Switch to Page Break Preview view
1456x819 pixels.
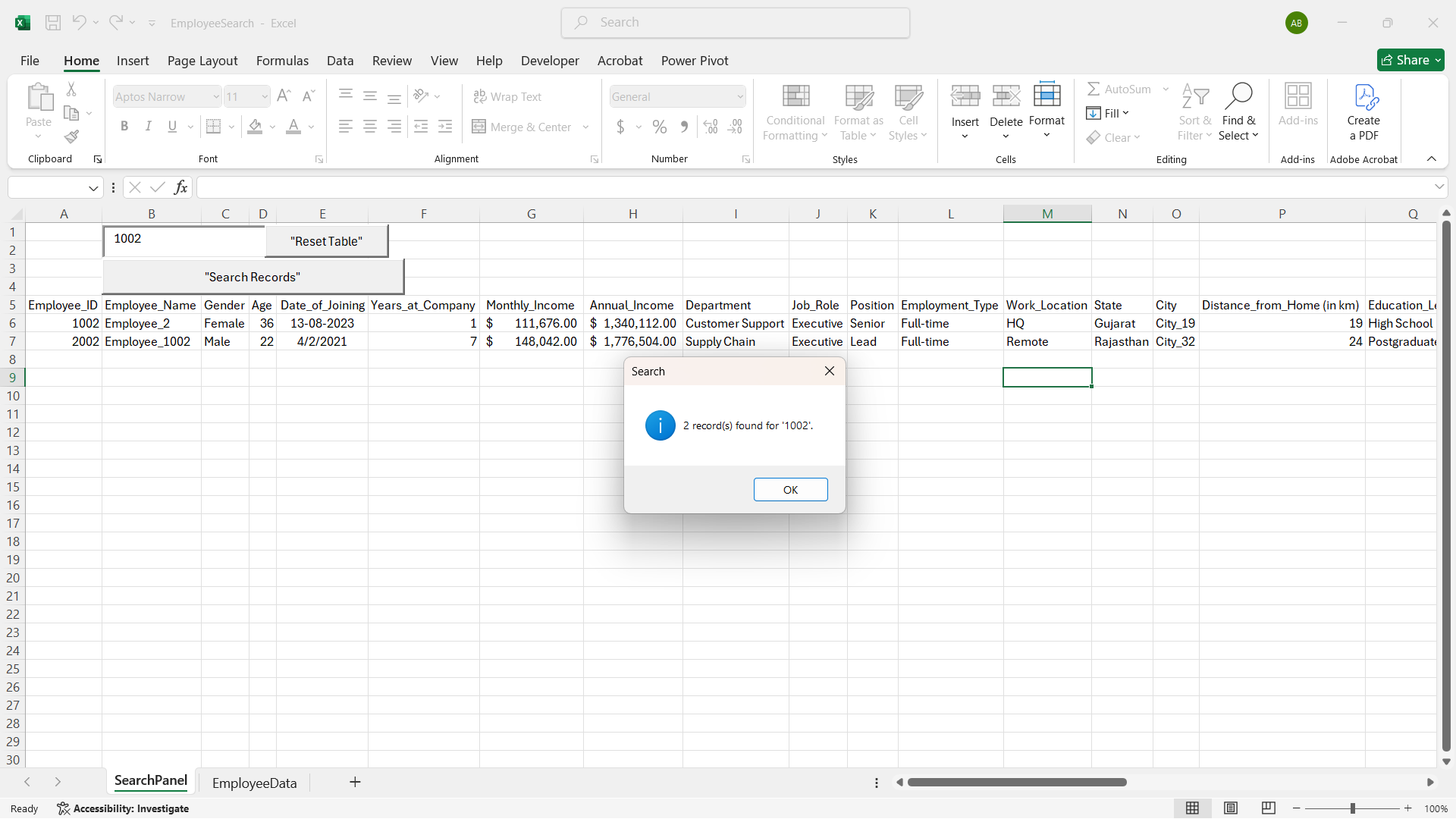click(1268, 808)
